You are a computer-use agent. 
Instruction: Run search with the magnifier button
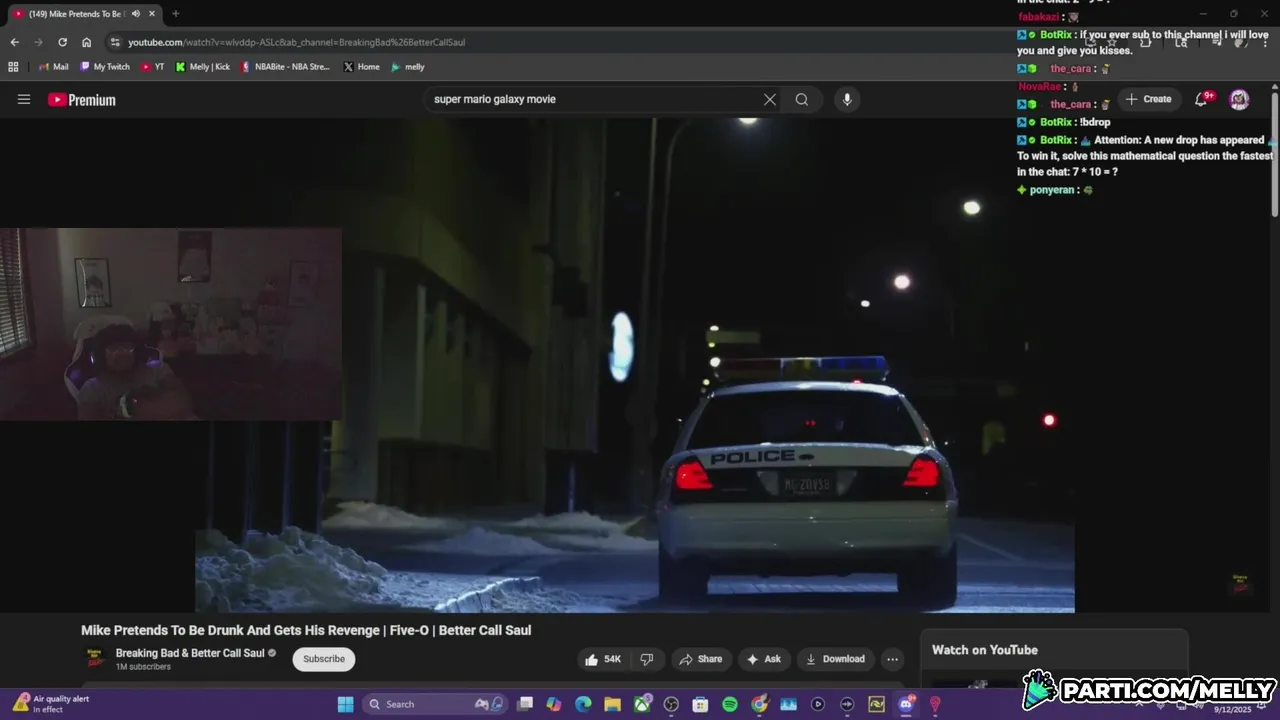(802, 99)
